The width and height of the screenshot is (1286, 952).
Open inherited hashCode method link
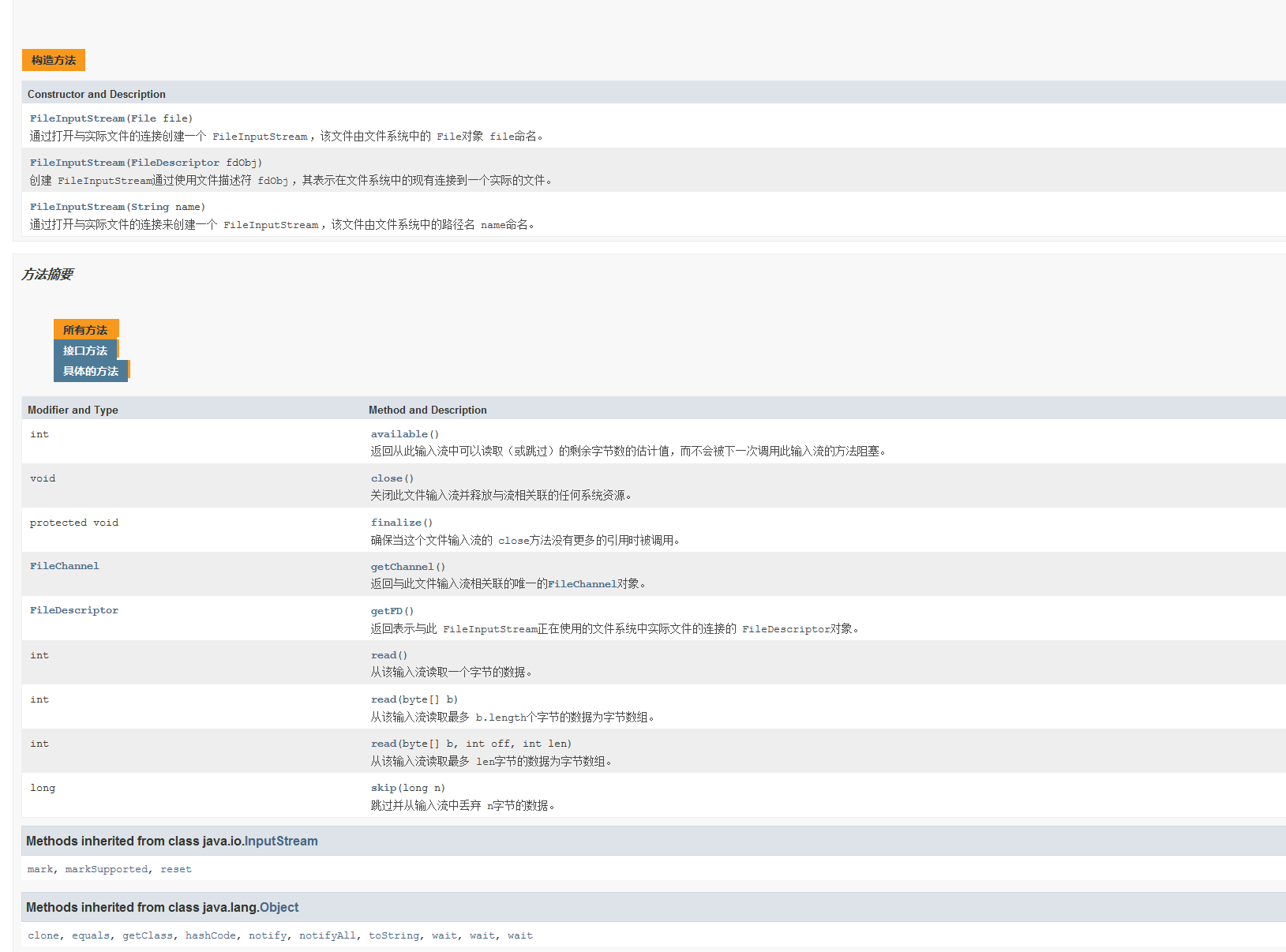(211, 935)
